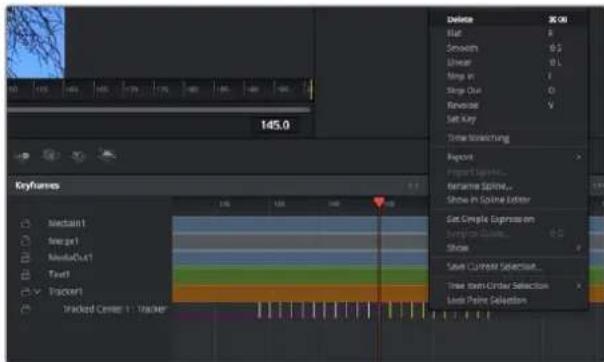
Task: Choose Smooth in the context menu
Action: (x=508, y=48)
